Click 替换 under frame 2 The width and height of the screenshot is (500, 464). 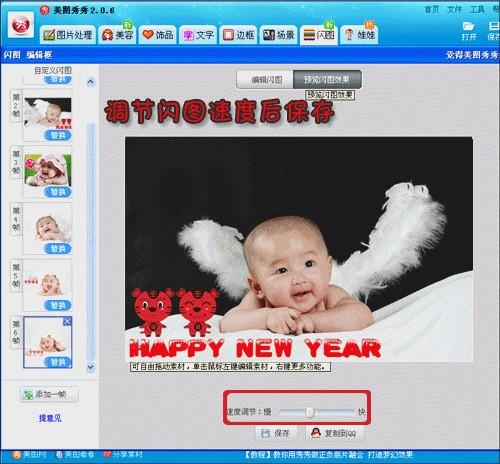[58, 135]
